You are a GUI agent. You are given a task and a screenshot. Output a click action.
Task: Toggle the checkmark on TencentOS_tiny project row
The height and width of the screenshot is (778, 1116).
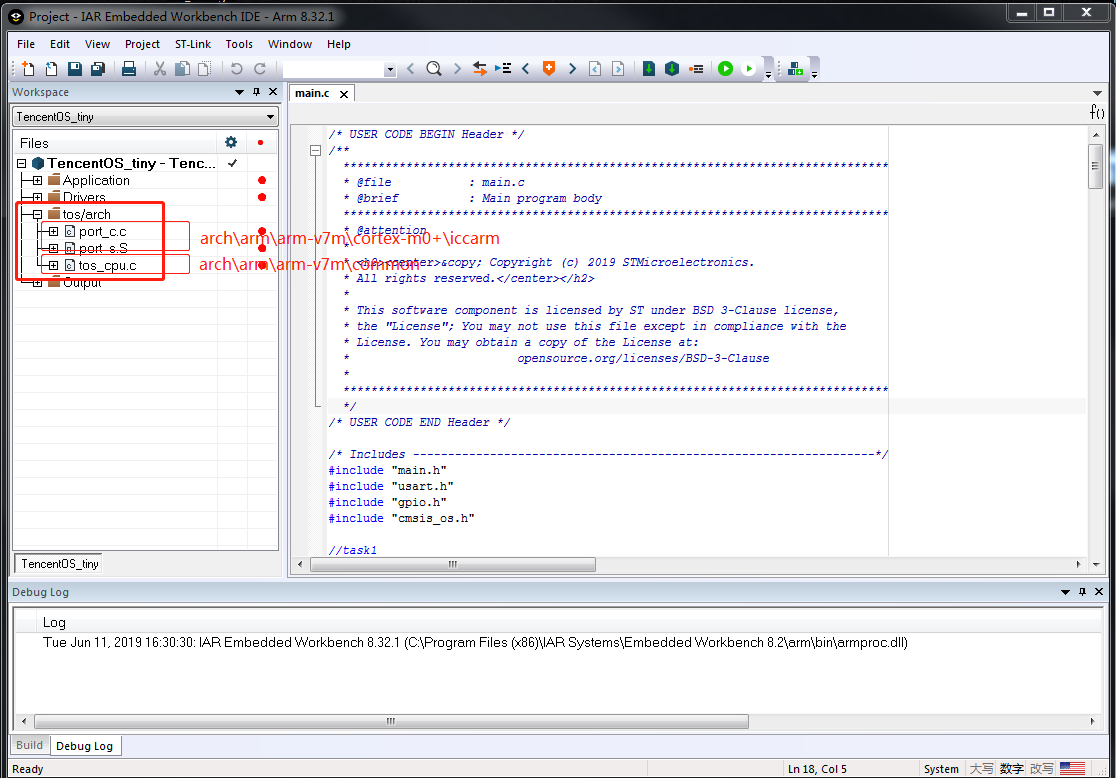pos(232,163)
